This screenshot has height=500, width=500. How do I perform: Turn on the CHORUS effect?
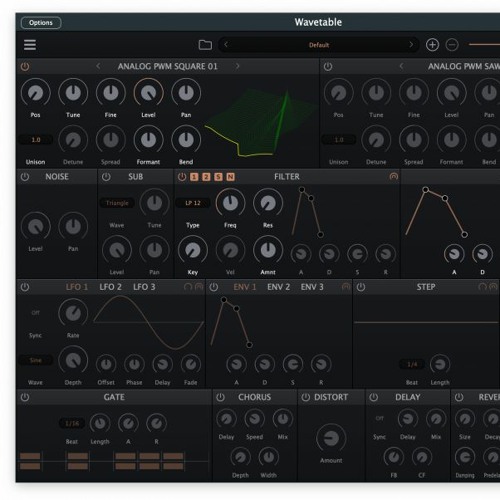[x=220, y=397]
